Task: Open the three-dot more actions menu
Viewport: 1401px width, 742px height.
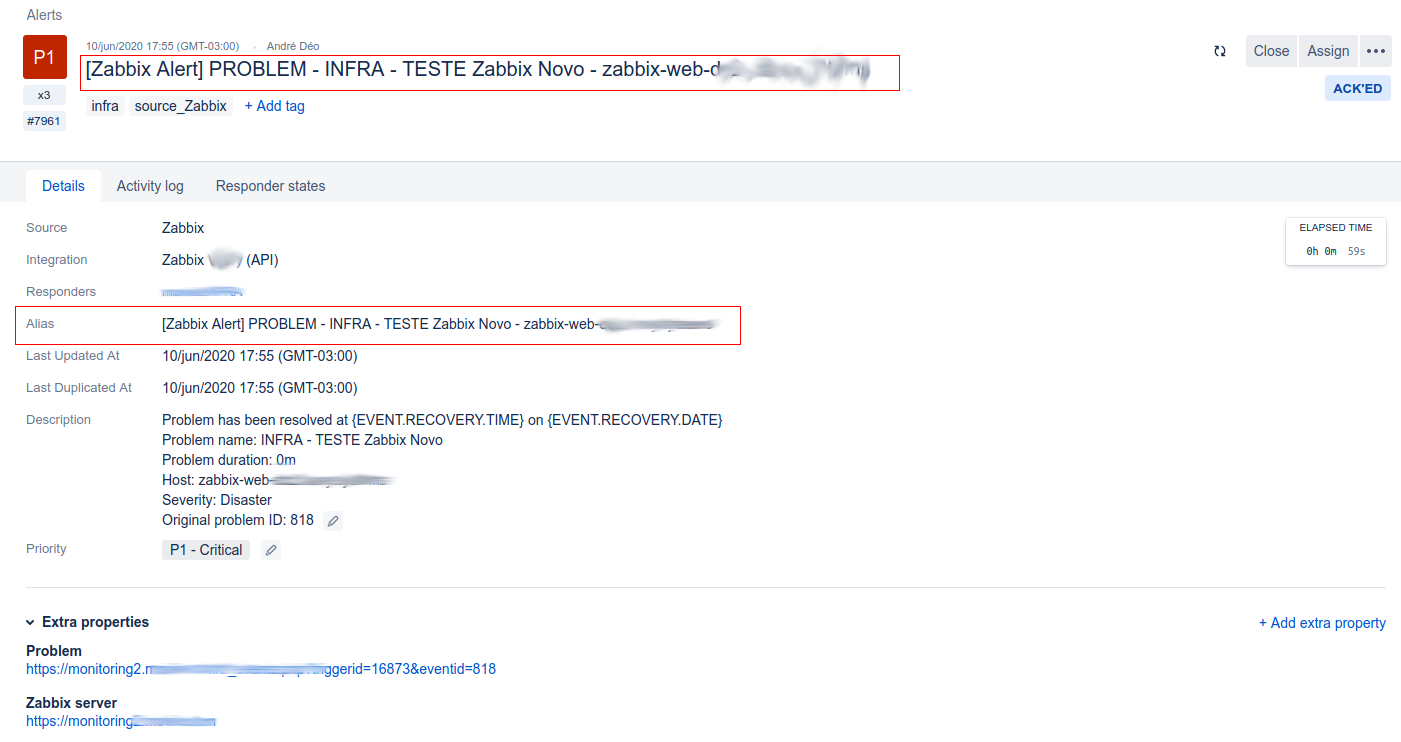Action: pyautogui.click(x=1376, y=51)
